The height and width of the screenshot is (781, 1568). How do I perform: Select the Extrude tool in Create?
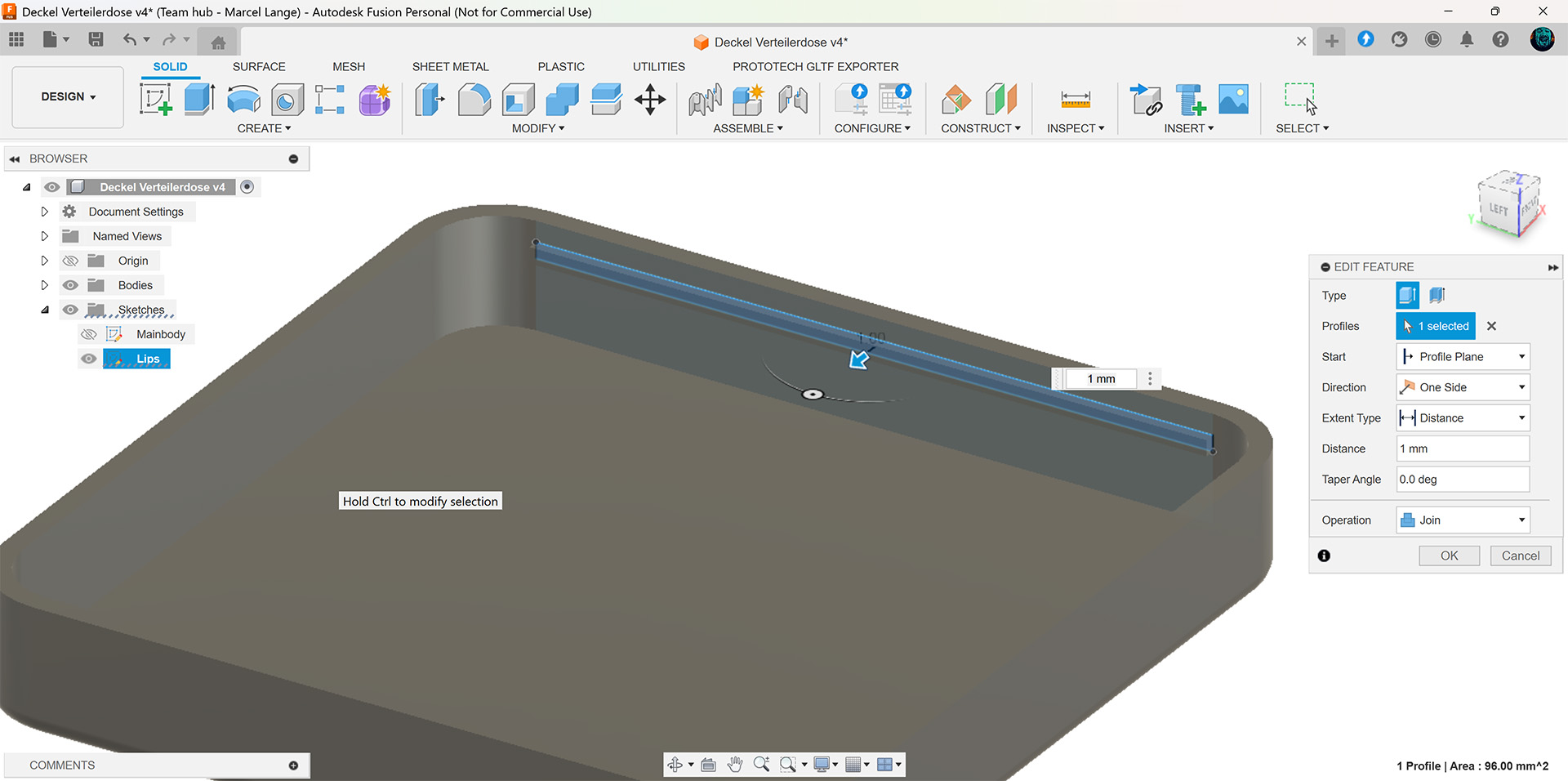tap(199, 100)
